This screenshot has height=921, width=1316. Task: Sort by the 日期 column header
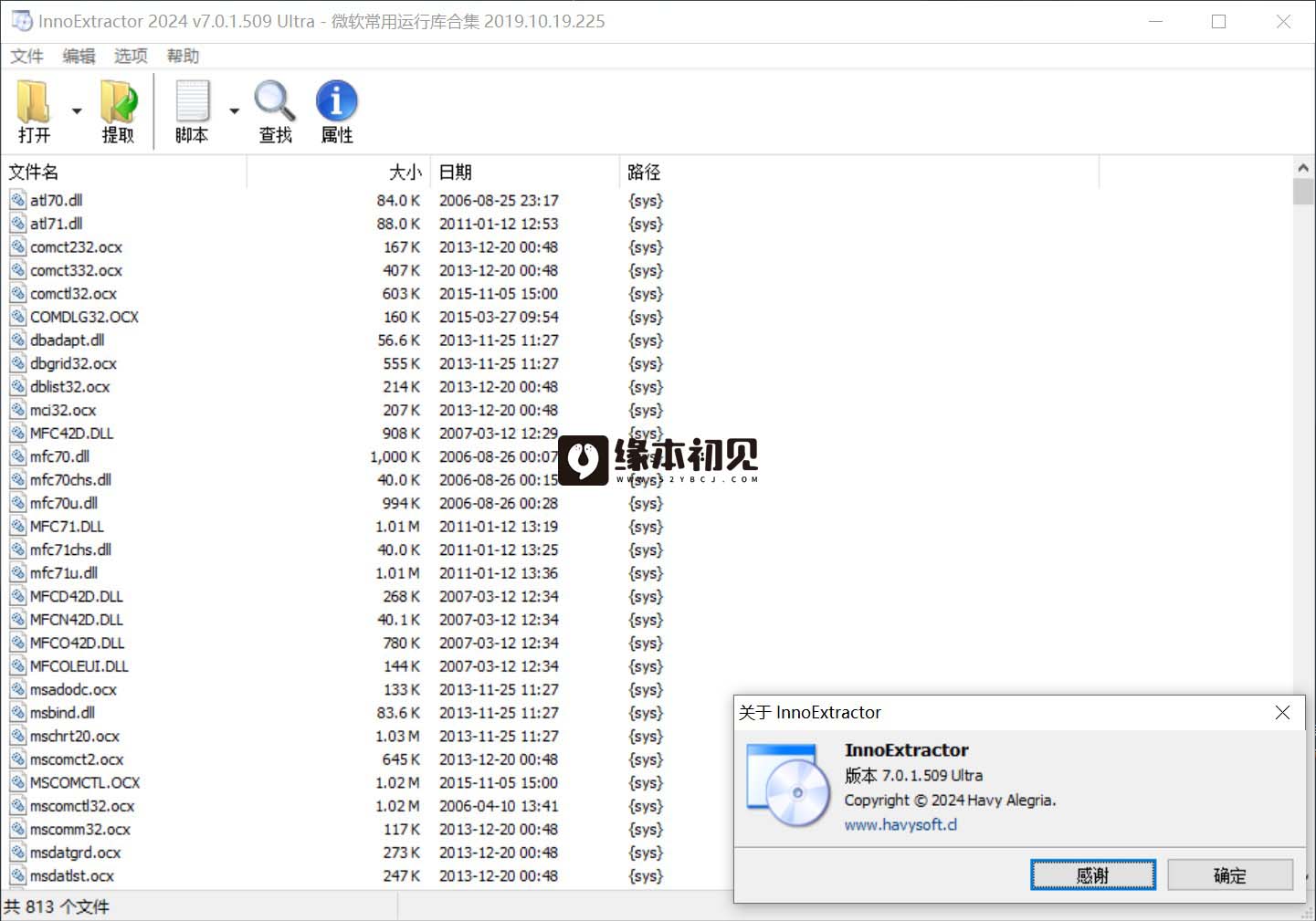click(x=525, y=172)
